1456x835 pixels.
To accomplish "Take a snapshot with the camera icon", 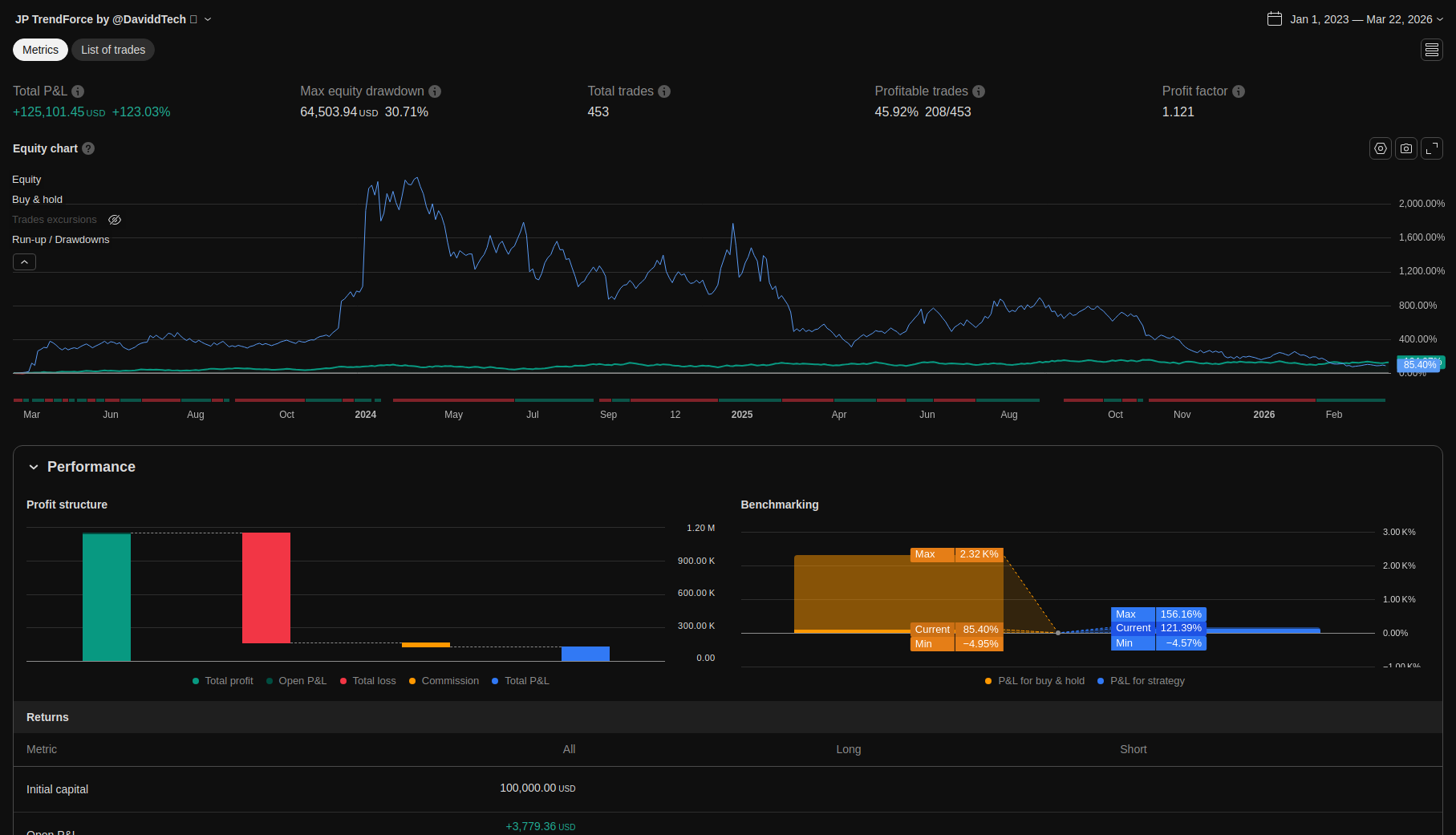I will click(1405, 148).
